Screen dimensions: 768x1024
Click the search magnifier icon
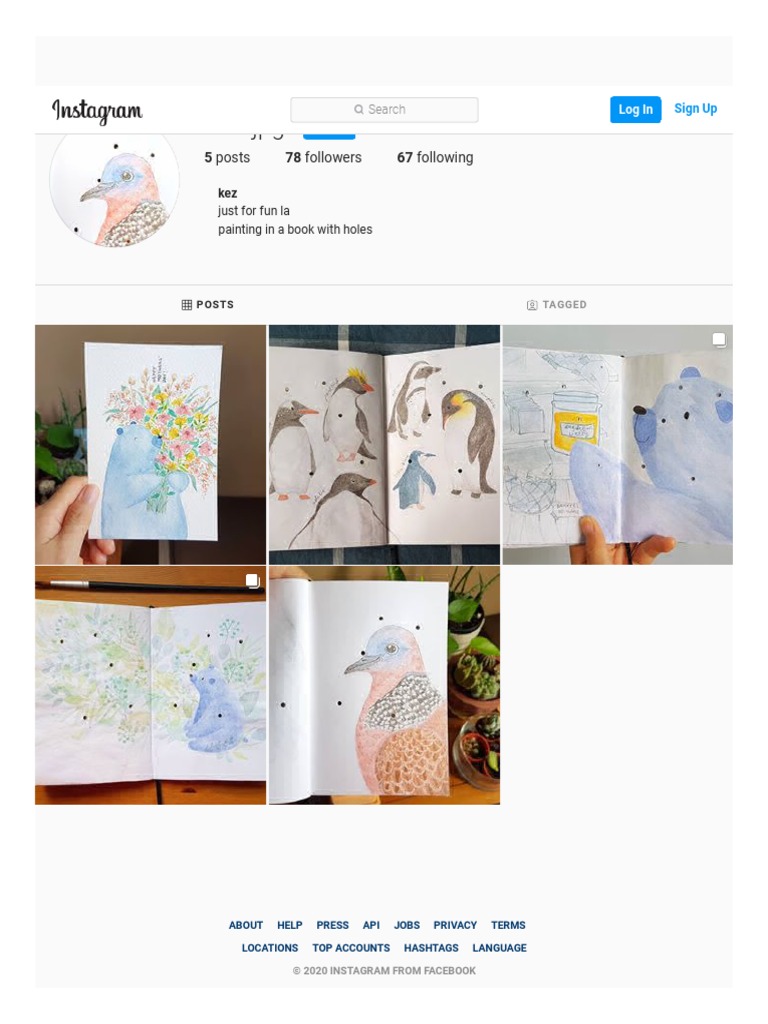pyautogui.click(x=359, y=110)
